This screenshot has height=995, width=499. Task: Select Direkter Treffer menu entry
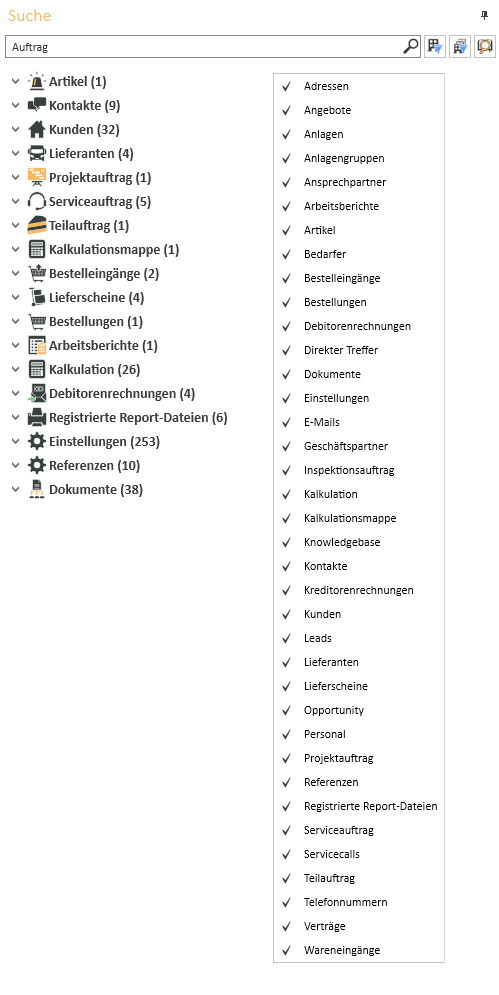coord(359,350)
